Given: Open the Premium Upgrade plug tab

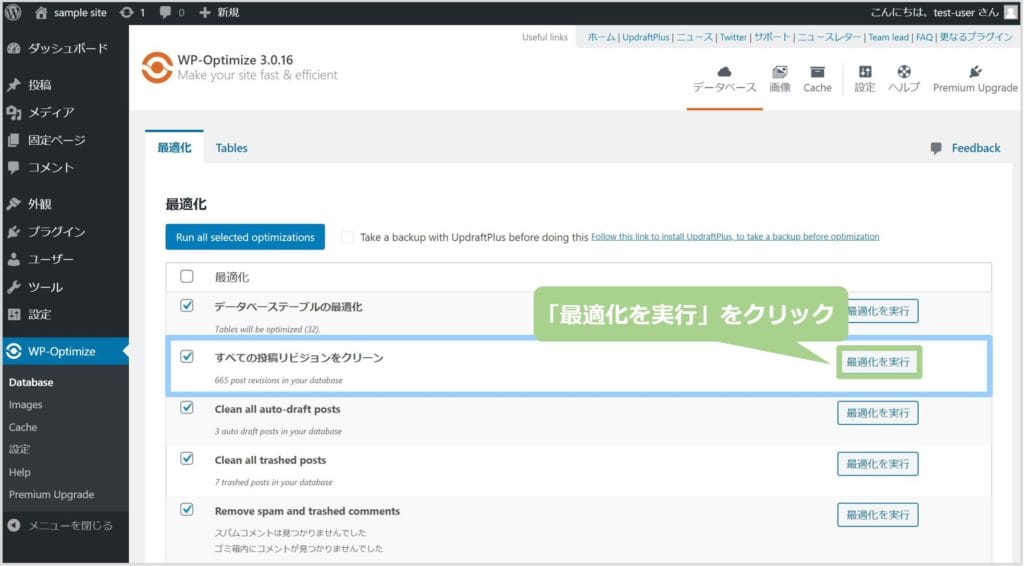Looking at the screenshot, I should click(x=975, y=79).
